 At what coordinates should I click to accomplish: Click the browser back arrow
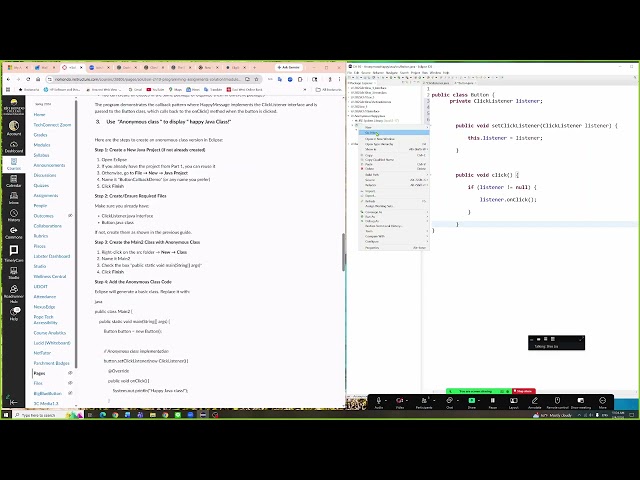pyautogui.click(x=9, y=79)
